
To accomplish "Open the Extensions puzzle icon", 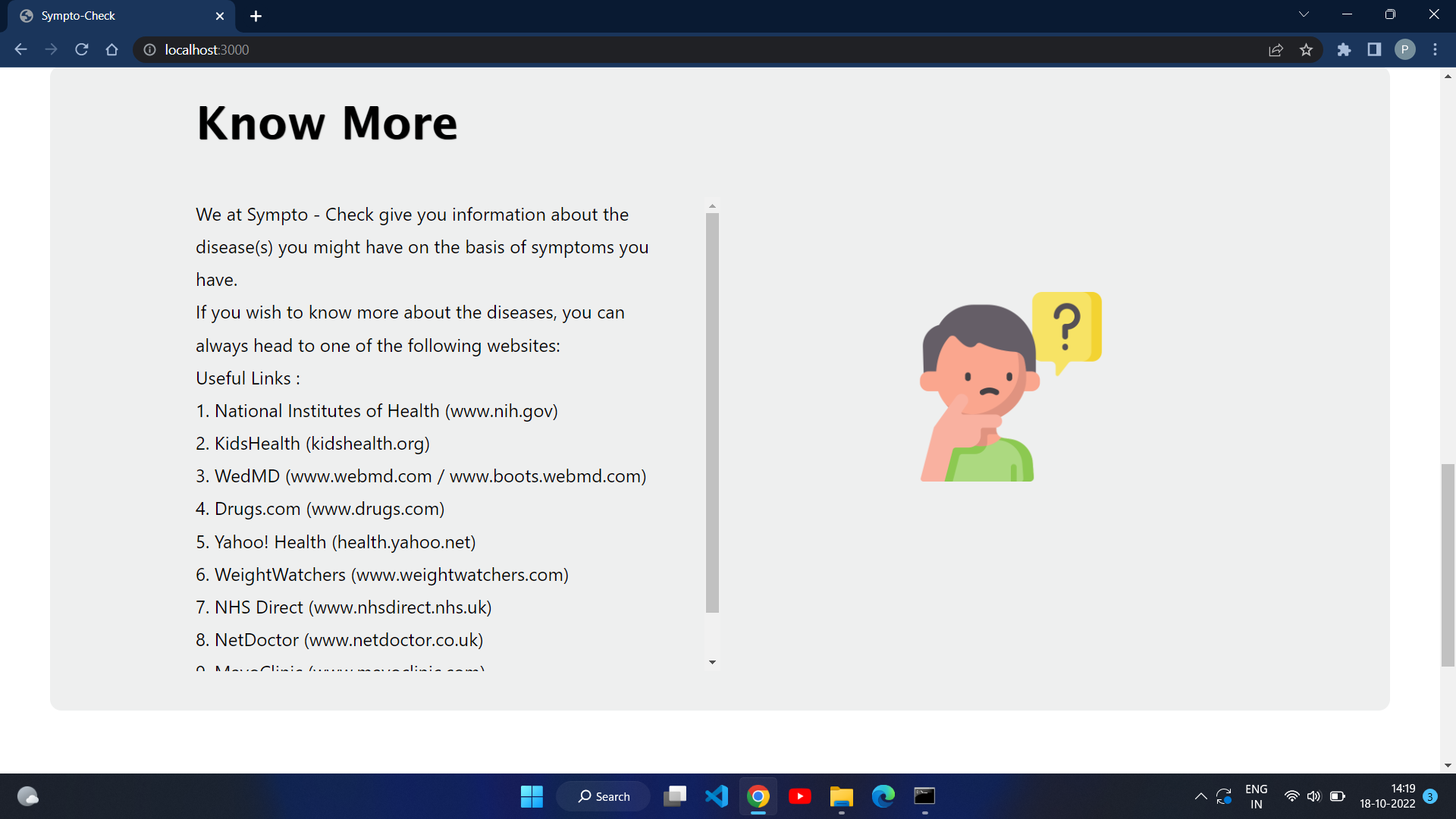I will coord(1344,50).
